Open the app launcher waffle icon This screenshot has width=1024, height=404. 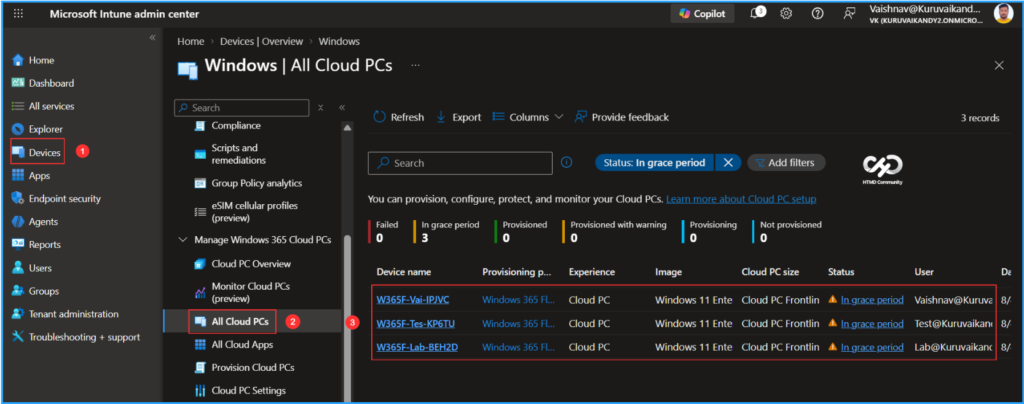pyautogui.click(x=18, y=14)
